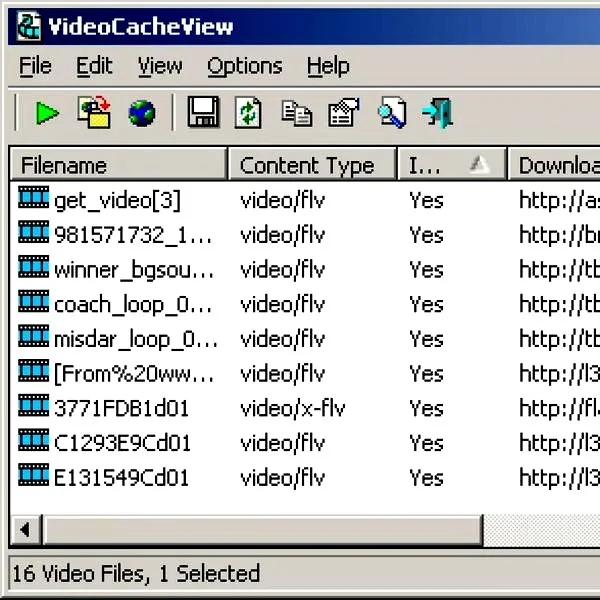Open the Edit menu
This screenshot has width=600, height=600.
pos(94,66)
